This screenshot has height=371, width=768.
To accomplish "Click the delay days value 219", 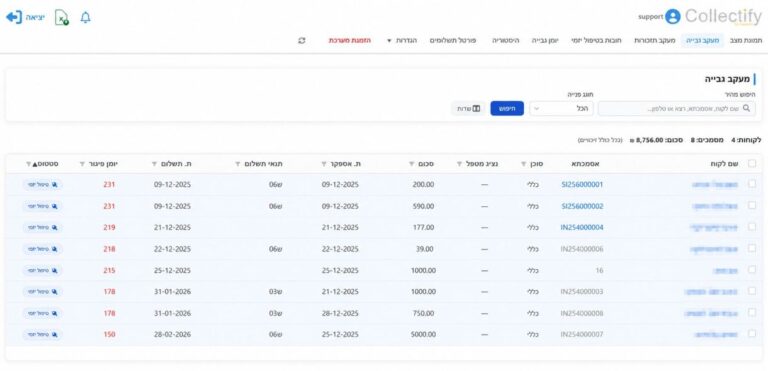I will 109,227.
